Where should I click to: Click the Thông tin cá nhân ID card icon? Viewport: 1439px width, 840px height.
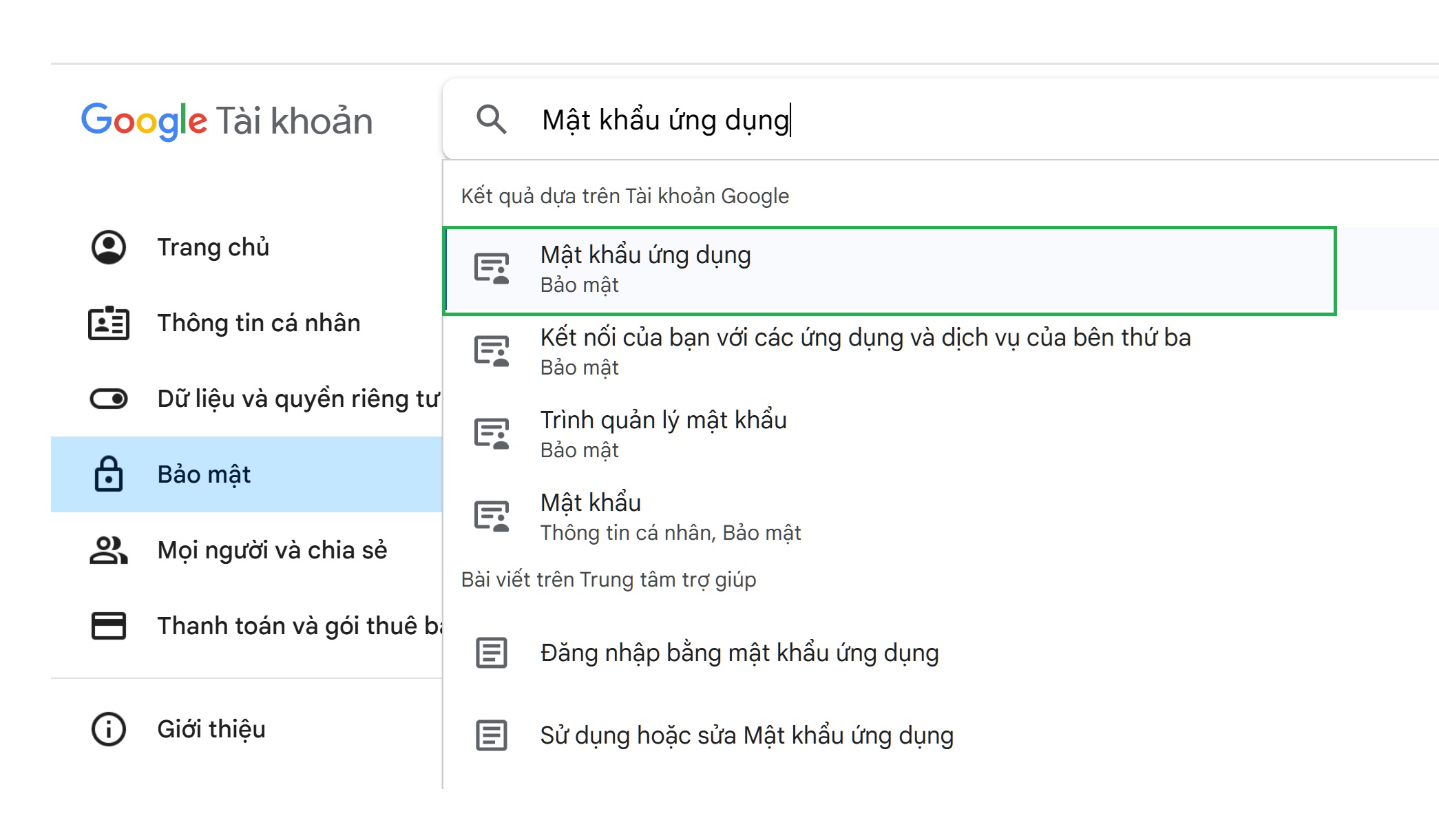tap(109, 323)
